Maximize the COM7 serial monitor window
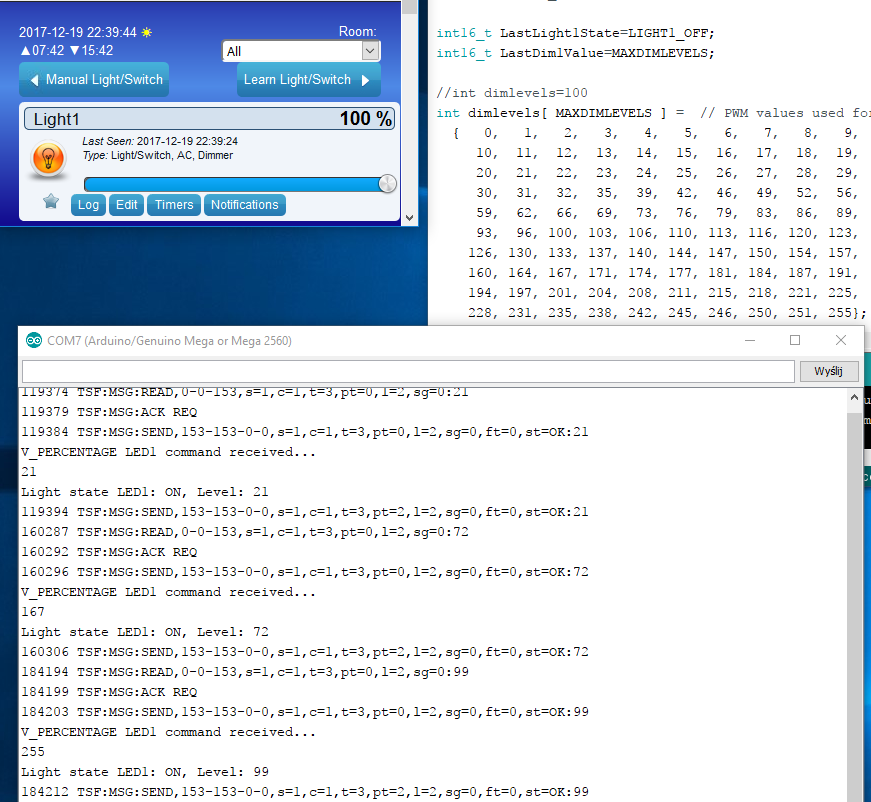 click(795, 341)
